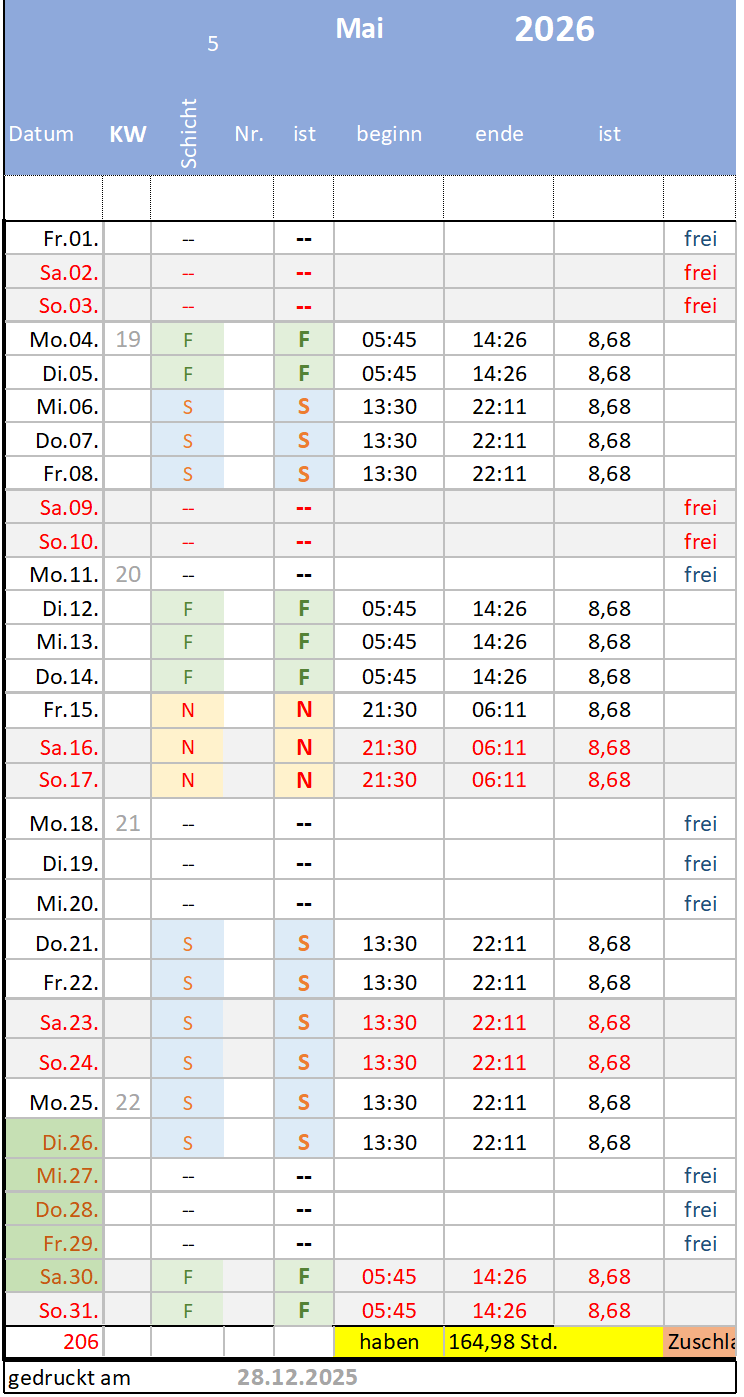Viewport: 744px width, 1397px height.
Task: Select the print date "28.12.2025" cell
Action: 297,1377
